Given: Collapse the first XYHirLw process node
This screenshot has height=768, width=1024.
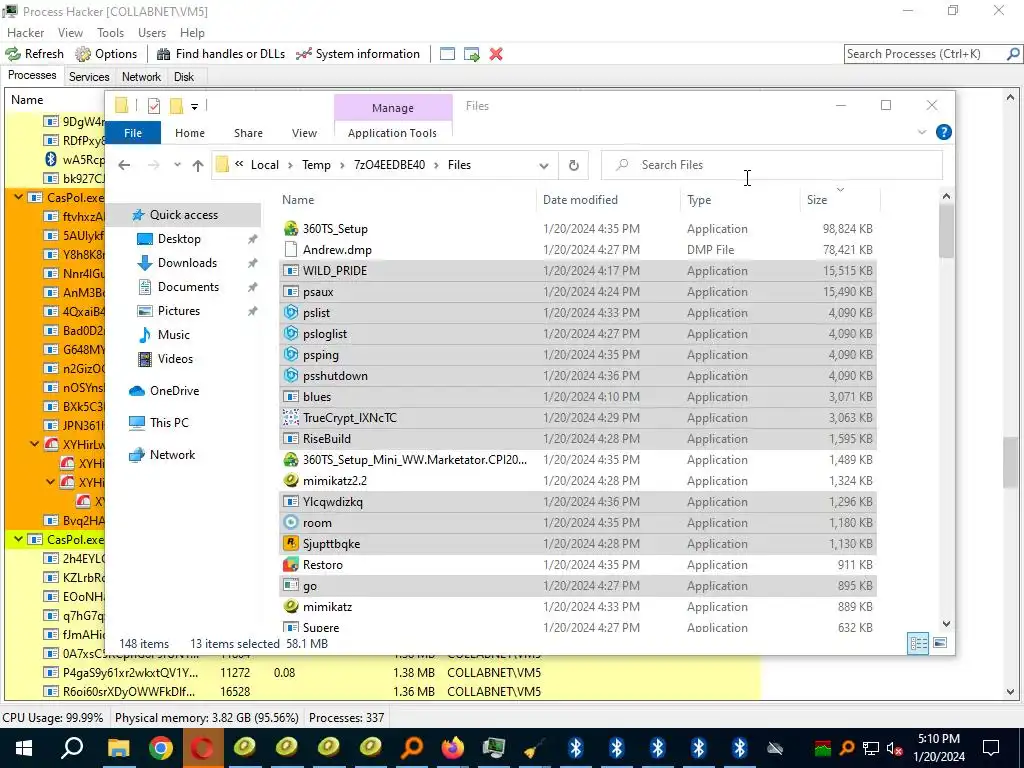Looking at the screenshot, I should pyautogui.click(x=35, y=444).
